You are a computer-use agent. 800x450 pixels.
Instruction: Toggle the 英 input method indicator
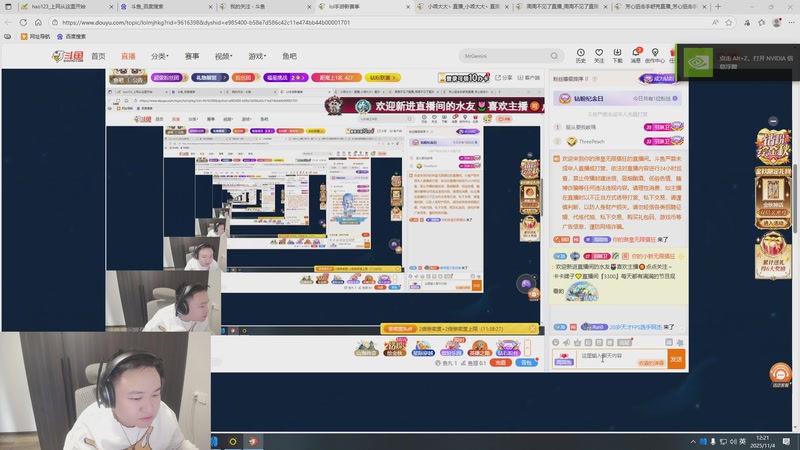743,441
